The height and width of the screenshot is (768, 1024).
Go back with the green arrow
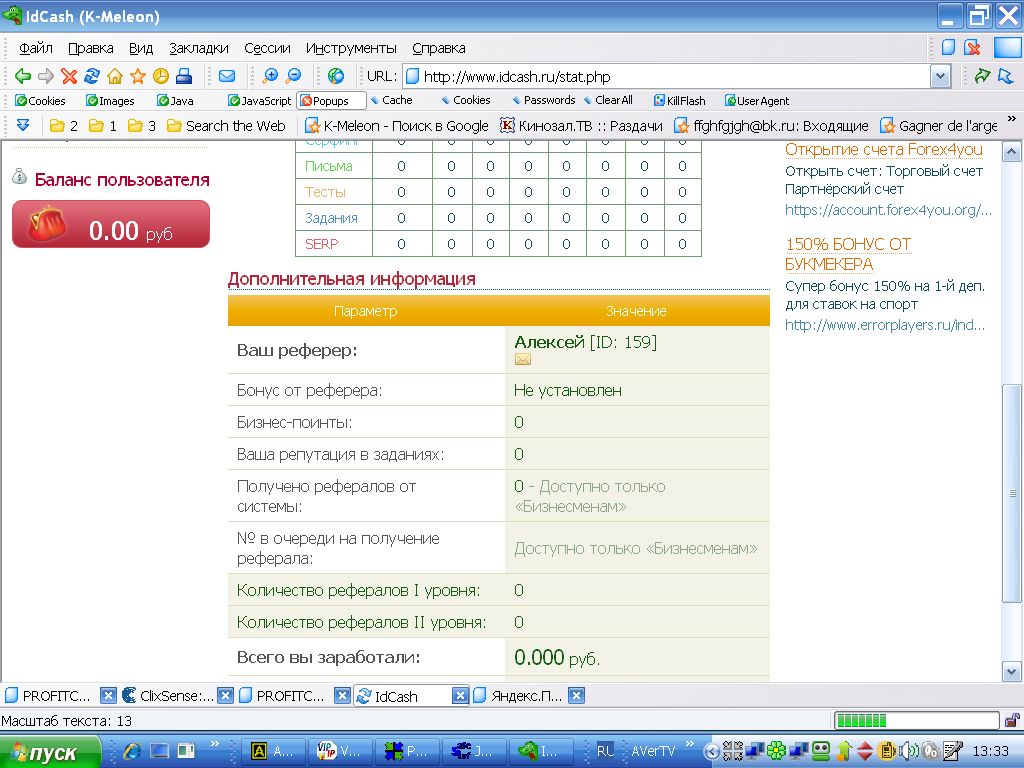tap(23, 76)
